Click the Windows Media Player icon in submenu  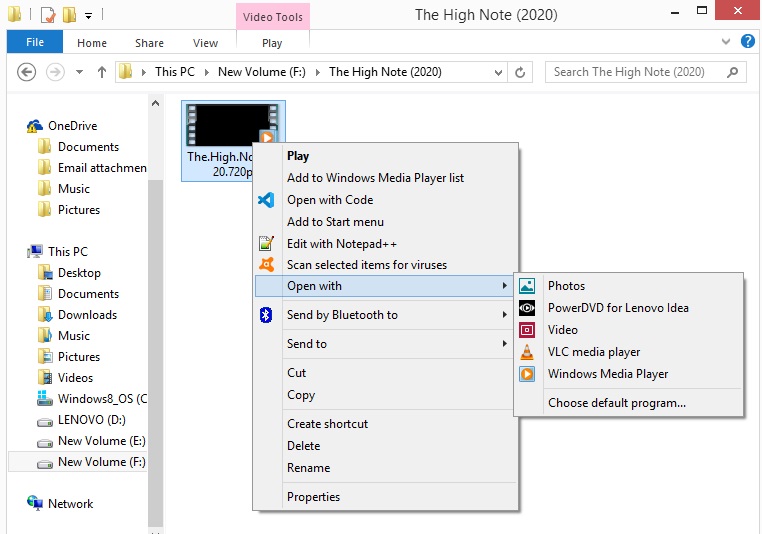[x=527, y=374]
